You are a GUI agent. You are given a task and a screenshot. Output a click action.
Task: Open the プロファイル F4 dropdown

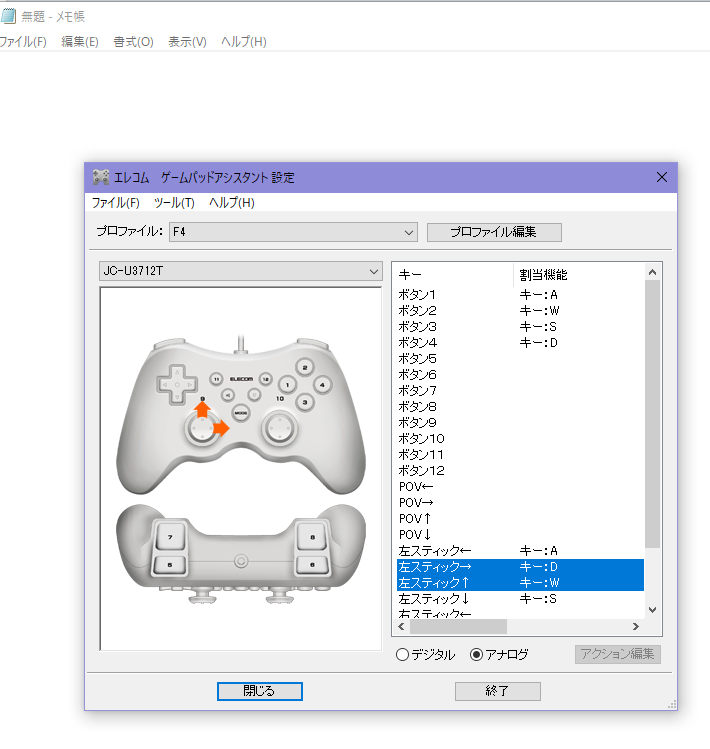293,232
